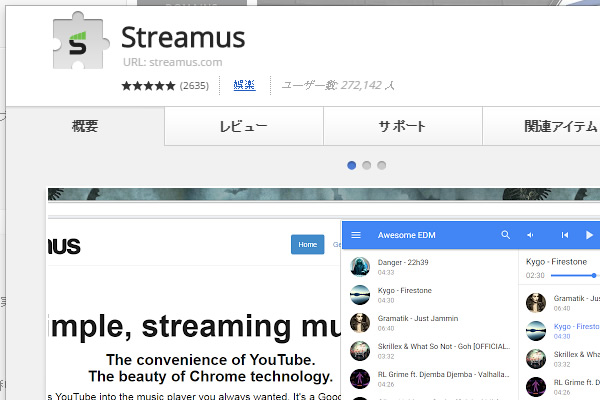Open the 概要 overview tab

pos(85,126)
